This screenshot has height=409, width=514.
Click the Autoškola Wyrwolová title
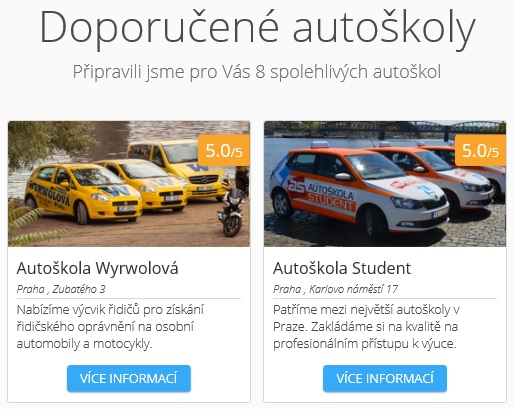click(x=97, y=268)
